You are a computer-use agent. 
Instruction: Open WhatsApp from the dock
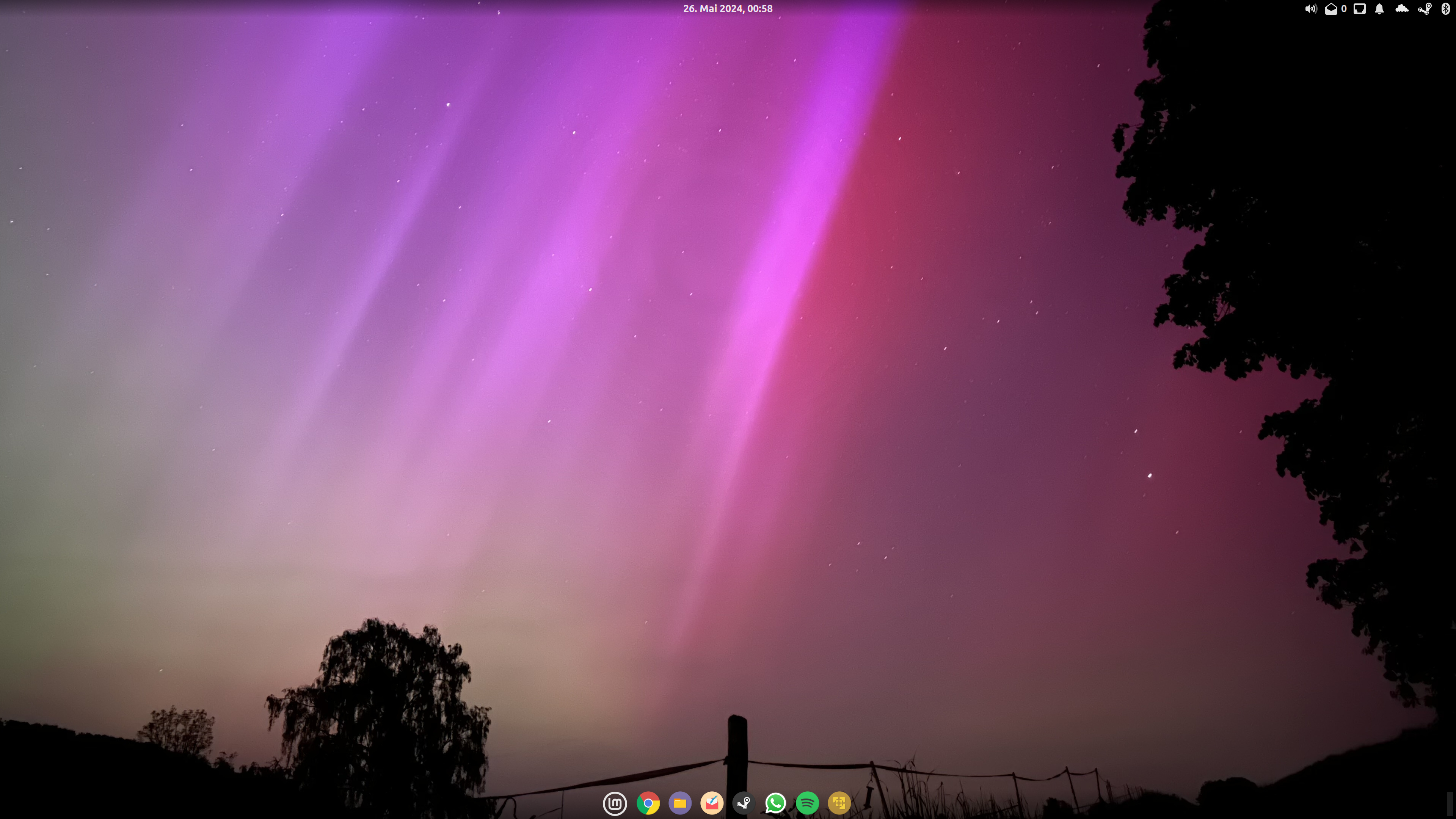click(x=775, y=803)
